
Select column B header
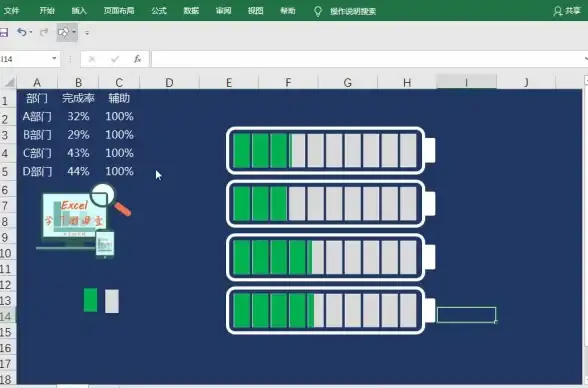(x=78, y=82)
